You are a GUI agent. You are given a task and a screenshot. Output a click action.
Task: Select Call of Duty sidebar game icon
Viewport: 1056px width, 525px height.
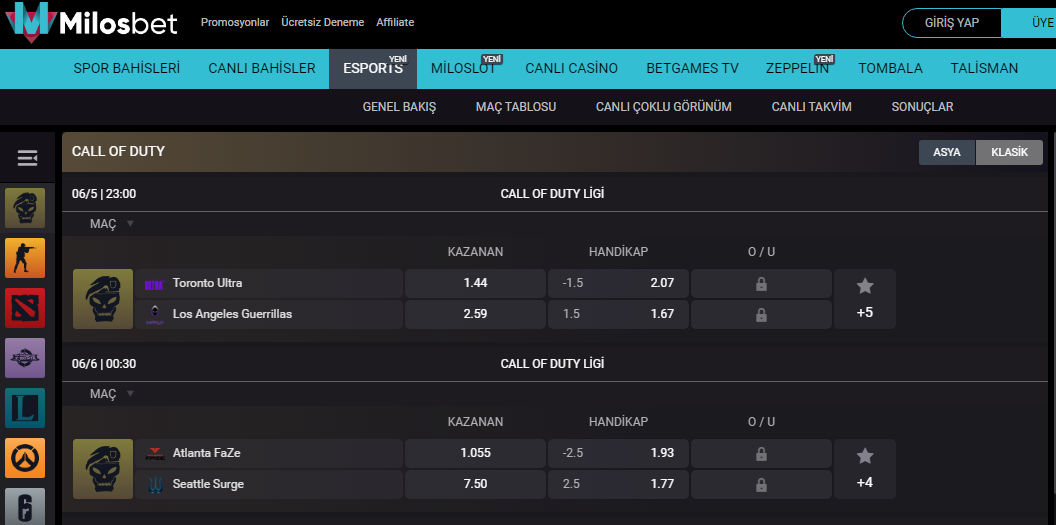click(x=25, y=208)
